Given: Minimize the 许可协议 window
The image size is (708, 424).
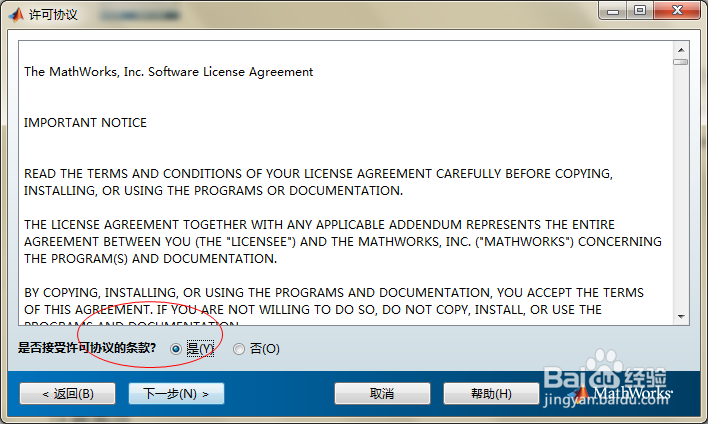Looking at the screenshot, I should click(x=613, y=10).
